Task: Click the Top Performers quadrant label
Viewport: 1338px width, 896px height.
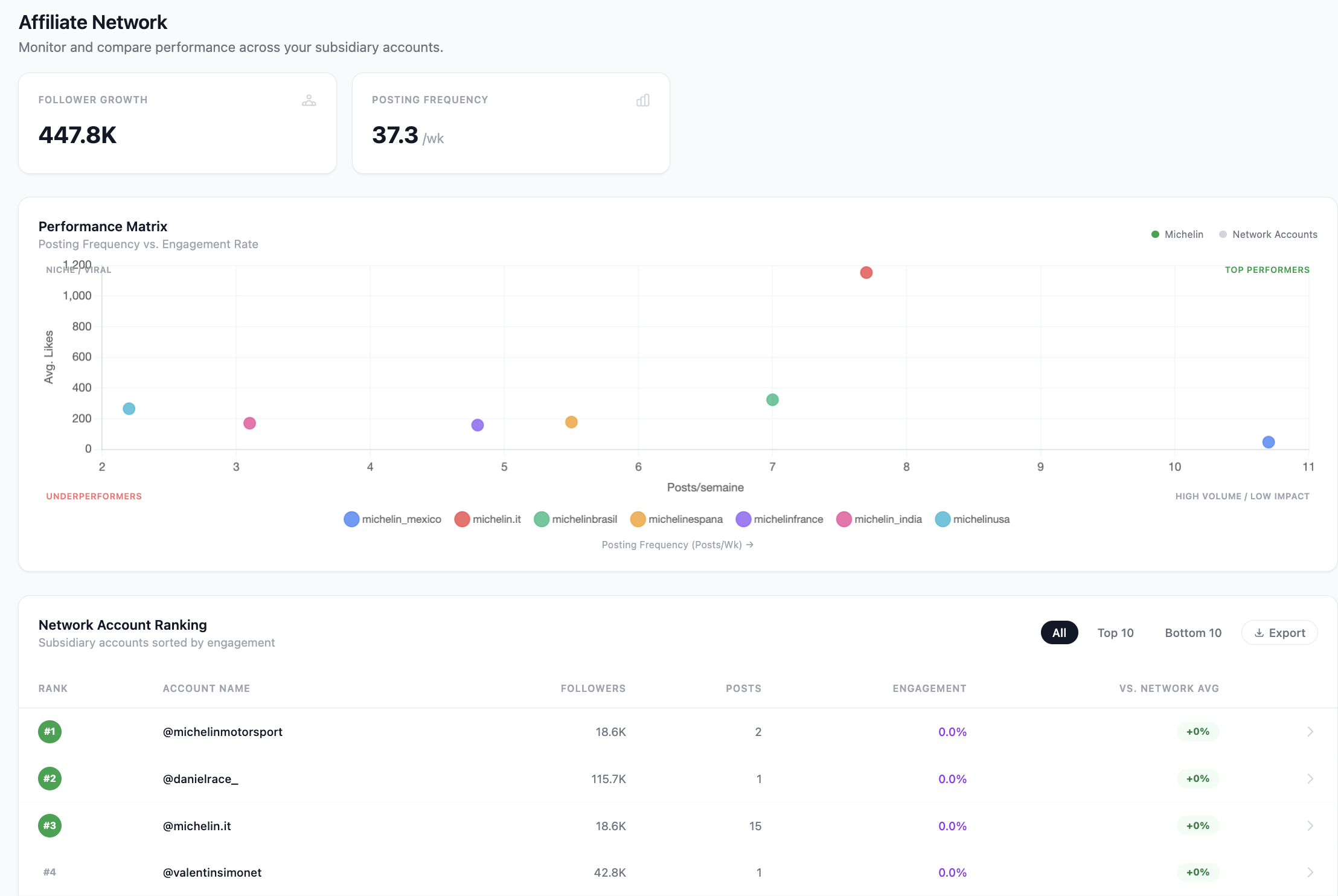Action: [1267, 270]
